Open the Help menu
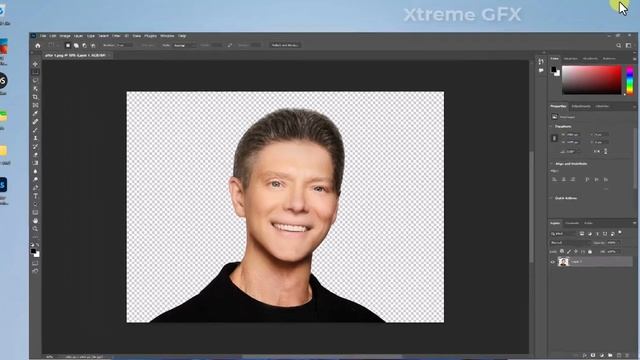The height and width of the screenshot is (360, 640). [182, 36]
